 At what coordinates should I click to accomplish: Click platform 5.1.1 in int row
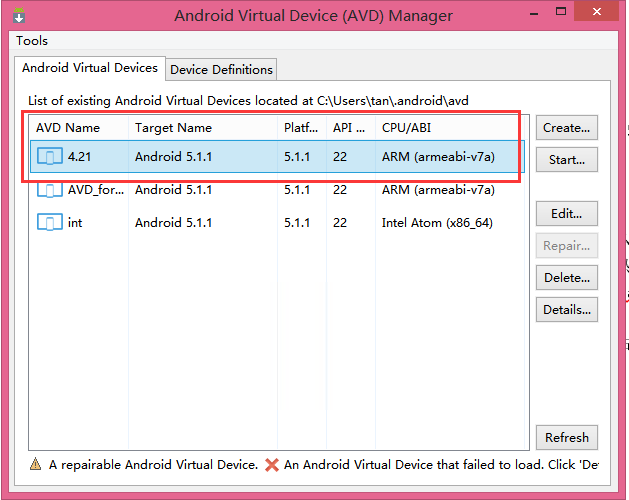click(297, 223)
